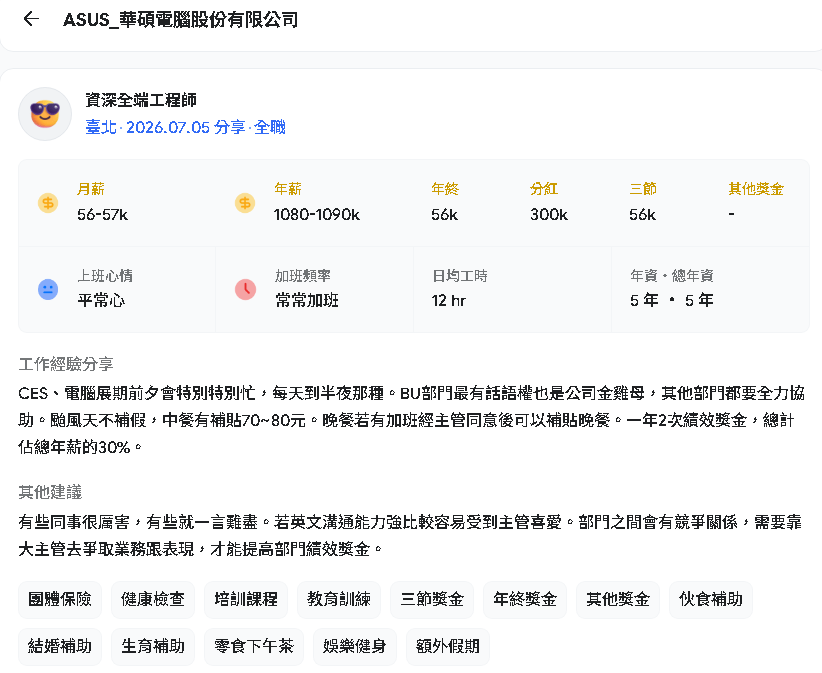The height and width of the screenshot is (673, 822).
Task: Click the back arrow icon
Action: click(x=31, y=19)
